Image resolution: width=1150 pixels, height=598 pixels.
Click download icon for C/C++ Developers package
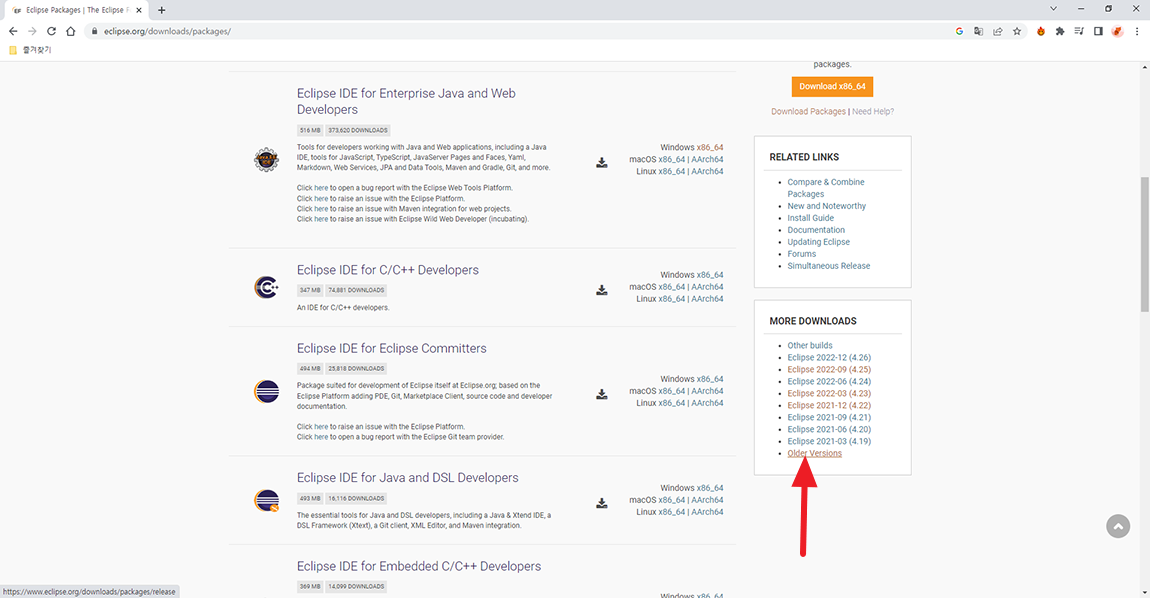coord(601,291)
